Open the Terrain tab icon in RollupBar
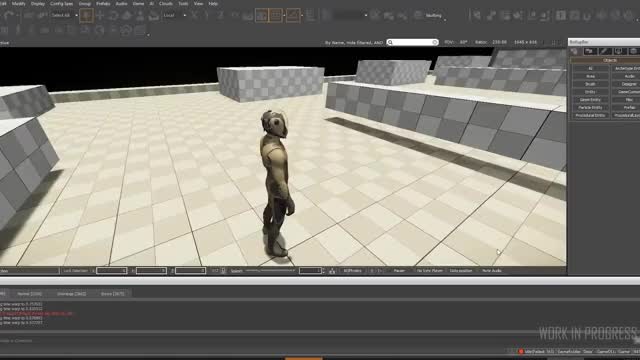Image resolution: width=640 pixels, height=360 pixels. [x=589, y=51]
